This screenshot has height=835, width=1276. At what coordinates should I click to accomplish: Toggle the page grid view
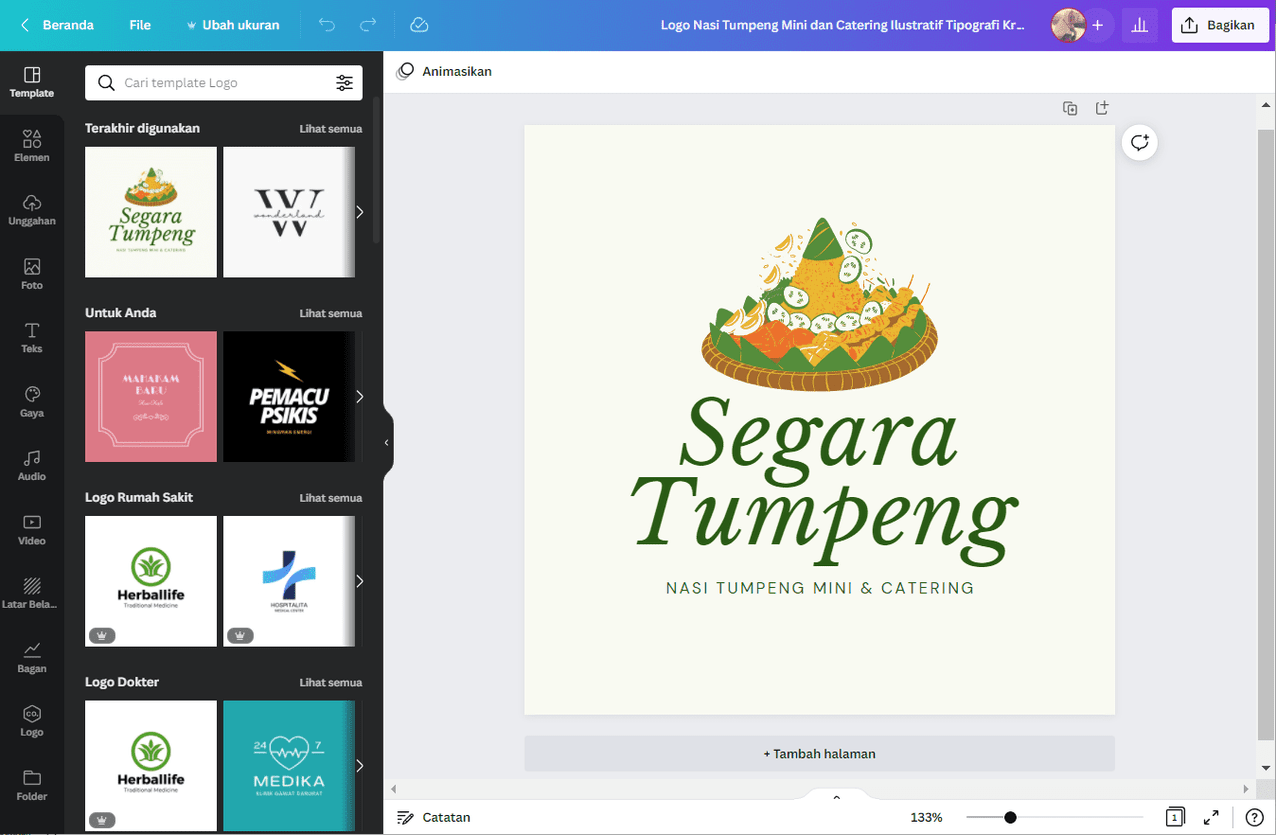pos(1175,817)
